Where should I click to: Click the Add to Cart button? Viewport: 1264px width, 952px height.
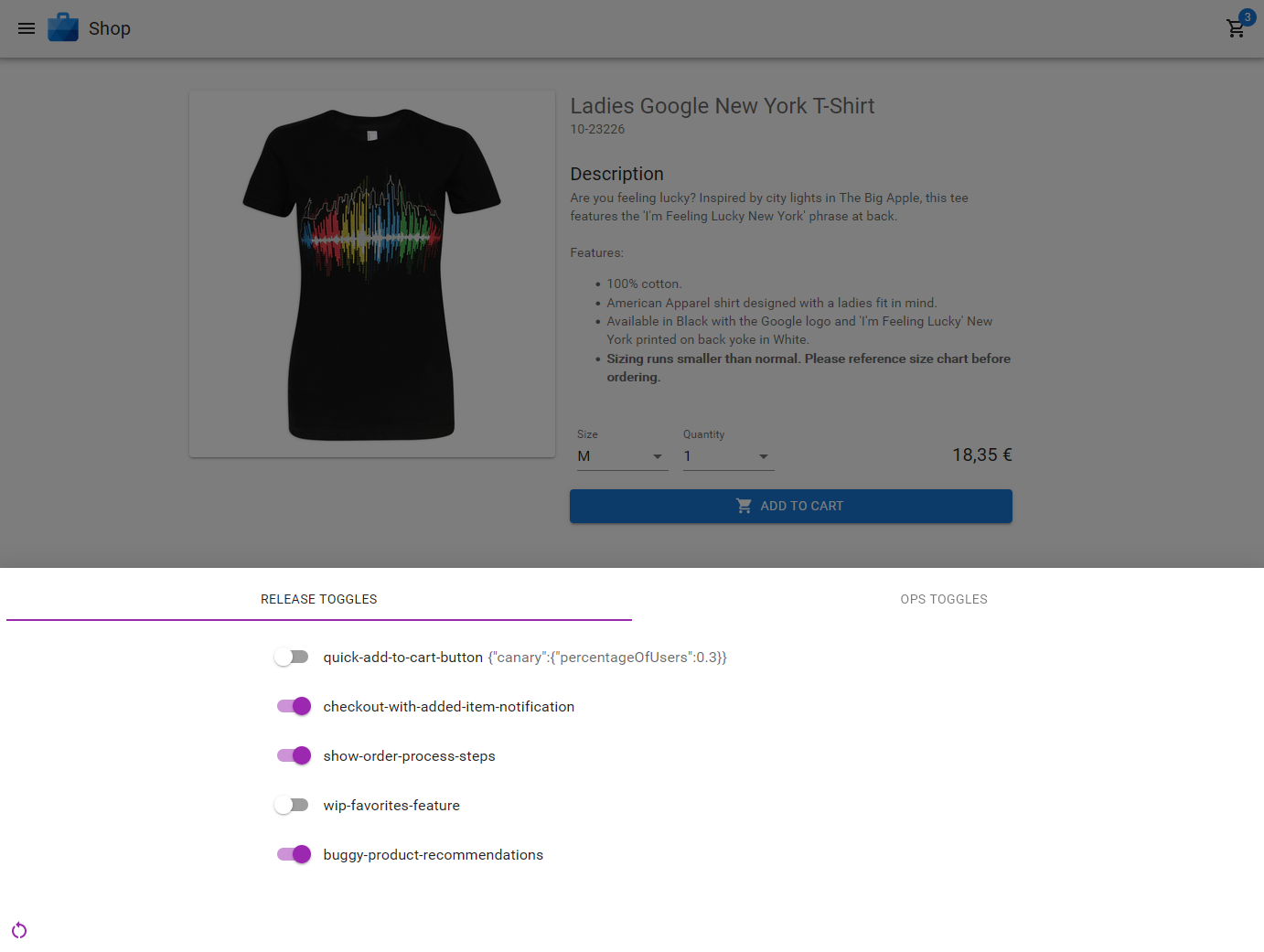(790, 506)
